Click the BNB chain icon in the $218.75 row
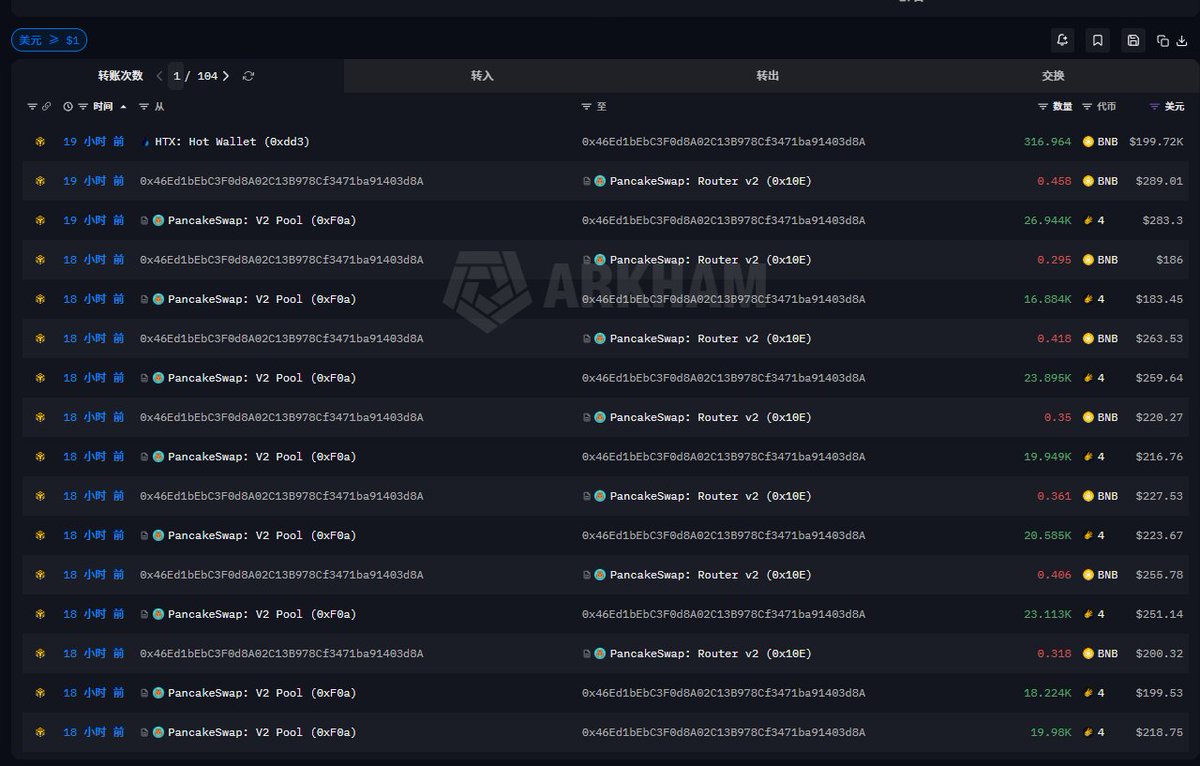 (x=40, y=733)
